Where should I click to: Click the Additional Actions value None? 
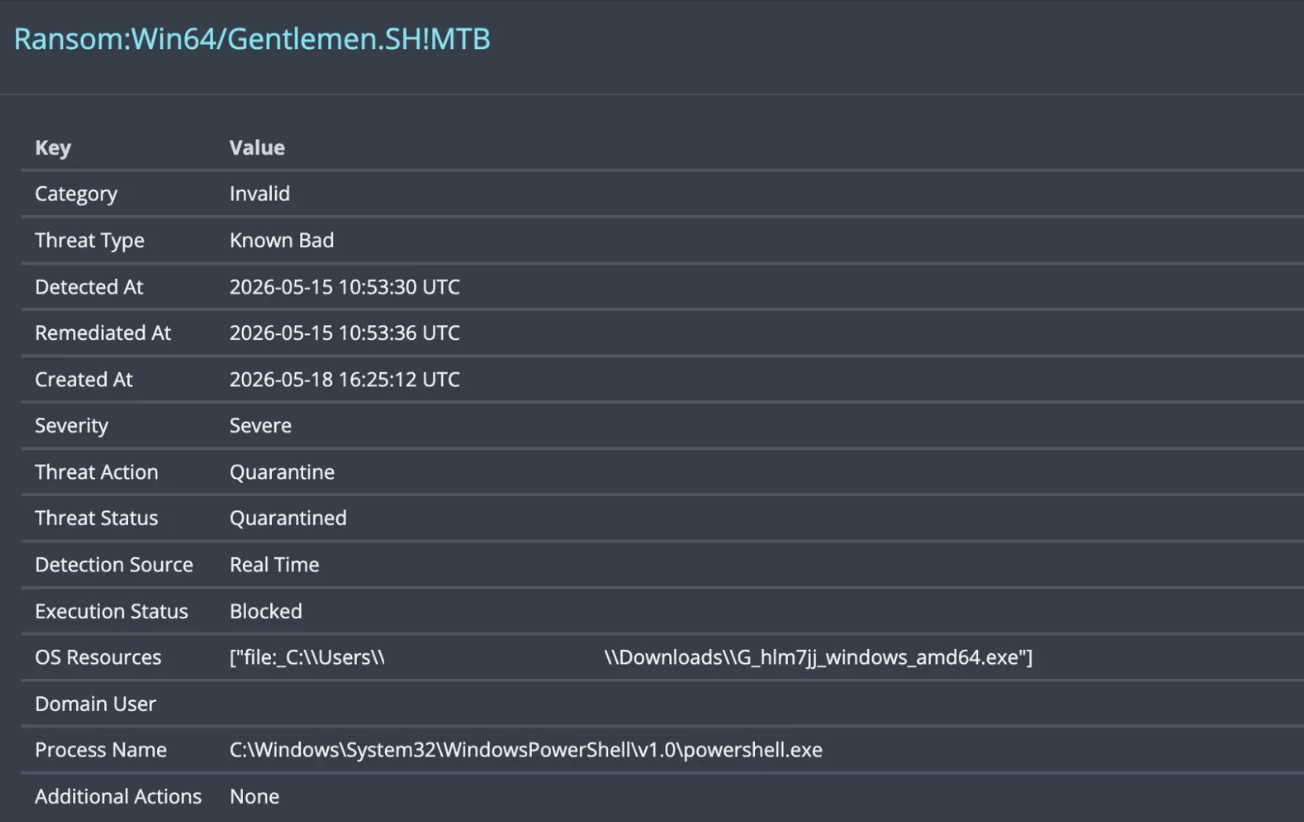[255, 797]
